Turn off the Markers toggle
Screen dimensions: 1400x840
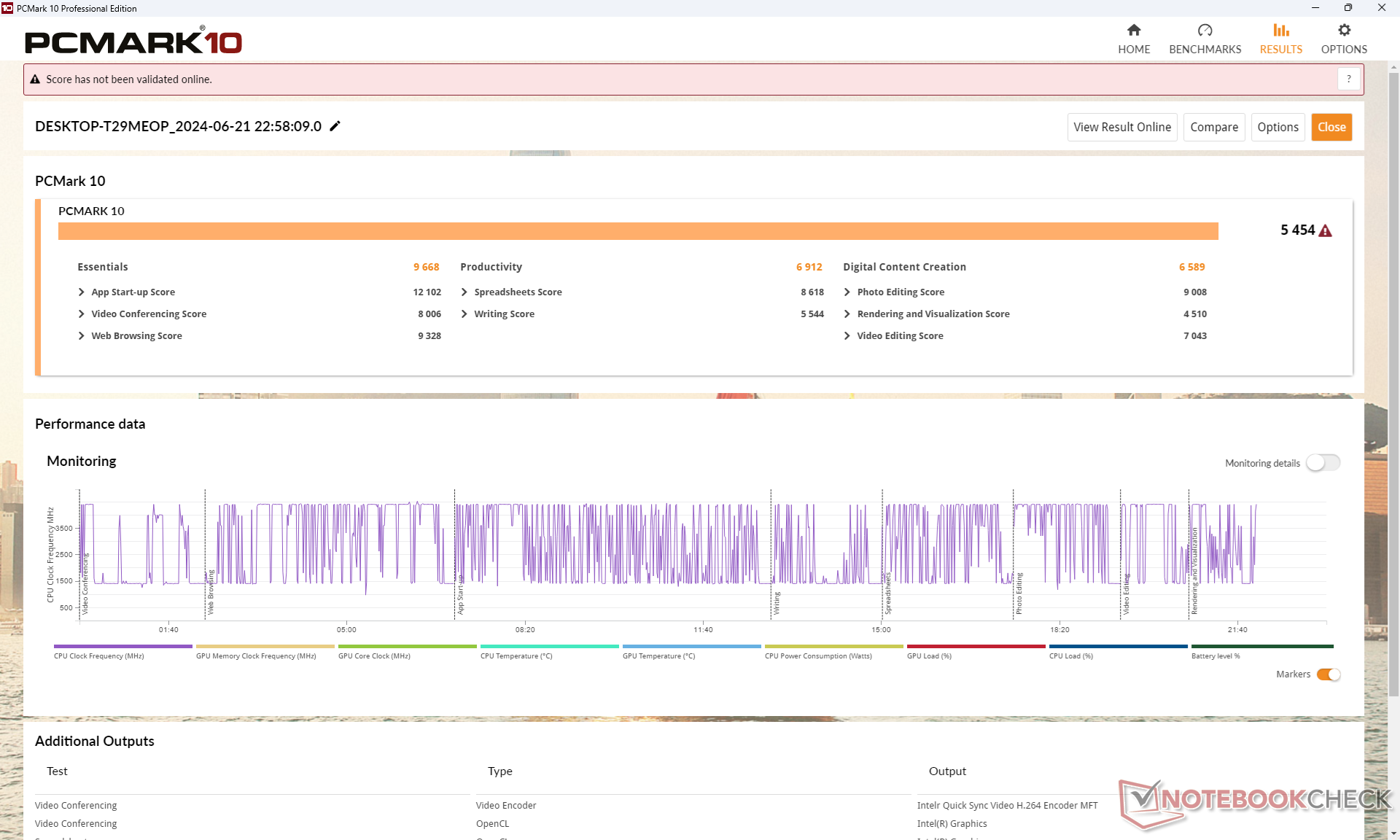click(x=1328, y=674)
